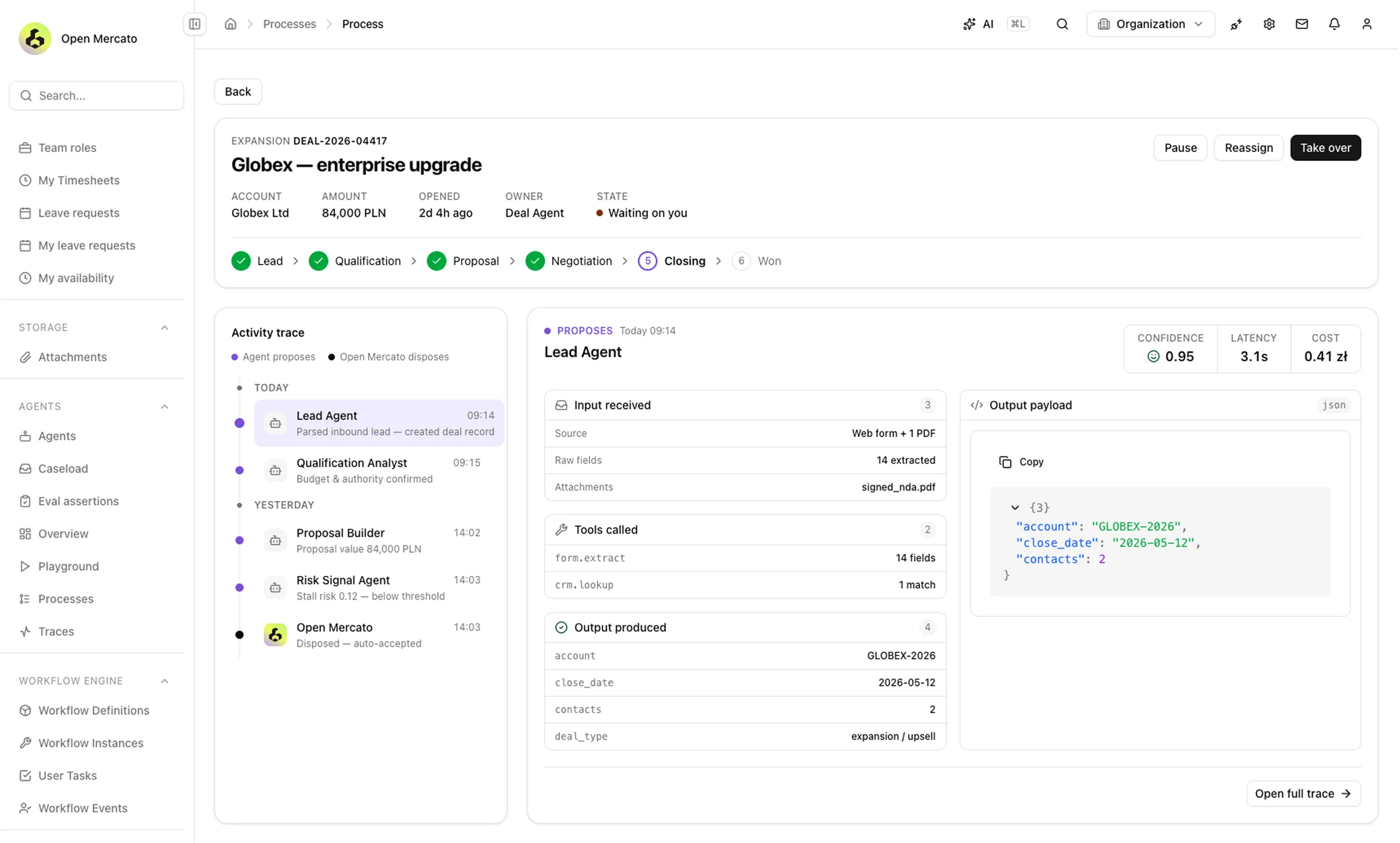Focus the sidebar Search field
Screen dimensions: 1400x843
97,96
